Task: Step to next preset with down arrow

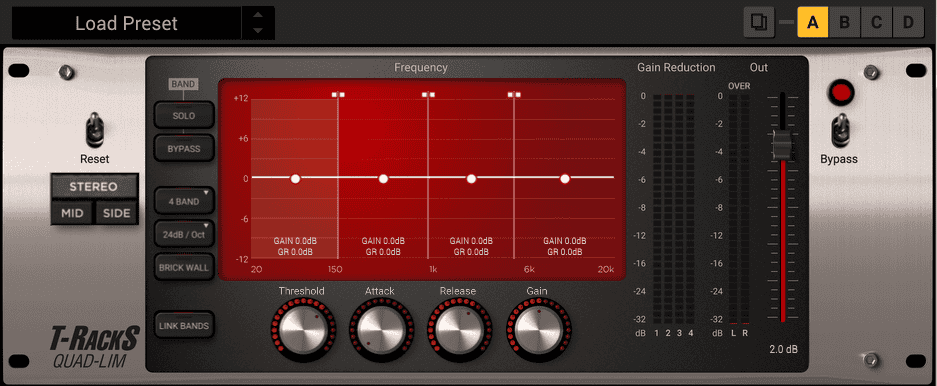Action: (x=258, y=30)
